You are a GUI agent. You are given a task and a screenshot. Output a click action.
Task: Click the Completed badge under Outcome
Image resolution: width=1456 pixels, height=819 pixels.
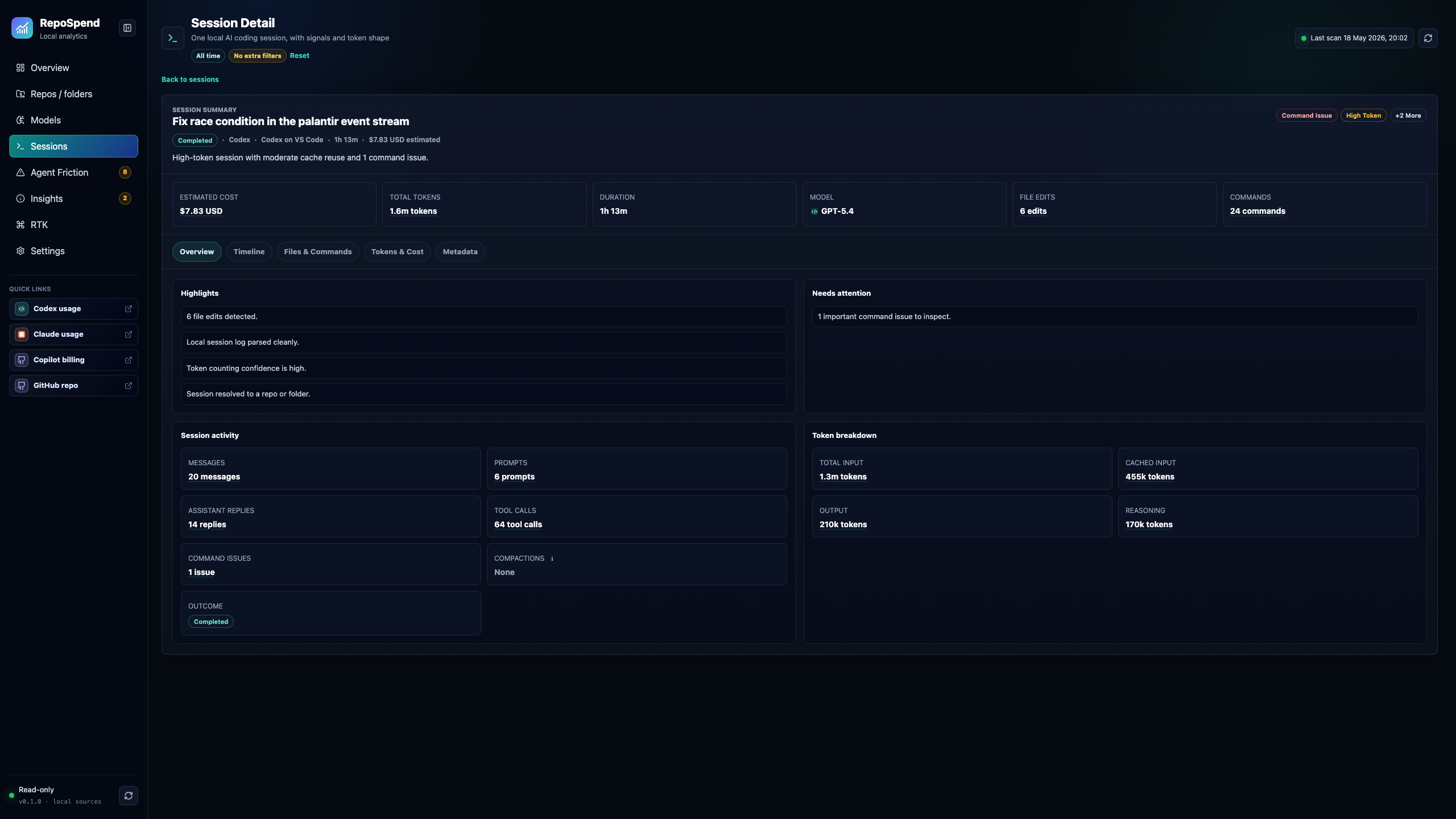tap(211, 622)
